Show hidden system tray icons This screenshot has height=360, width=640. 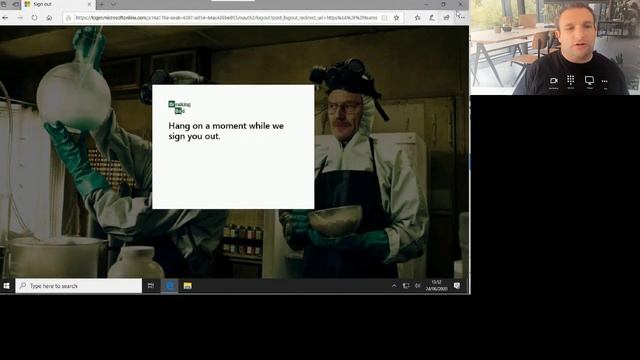pyautogui.click(x=394, y=286)
